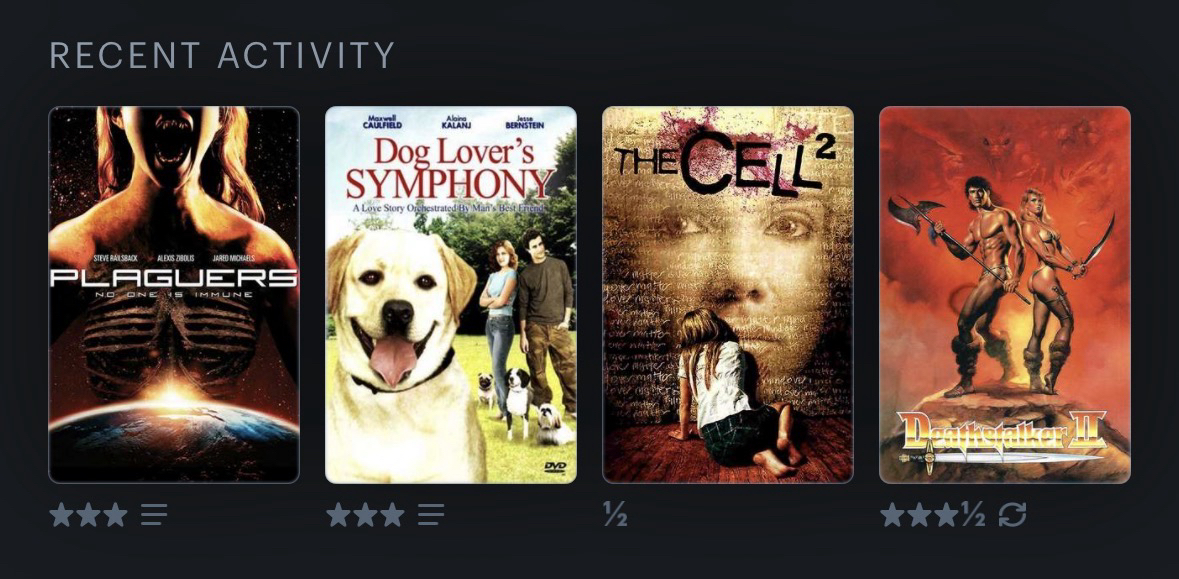Screen dimensions: 1179x579
Task: Click the middle star under Dog Lover's Symphony
Action: [365, 515]
